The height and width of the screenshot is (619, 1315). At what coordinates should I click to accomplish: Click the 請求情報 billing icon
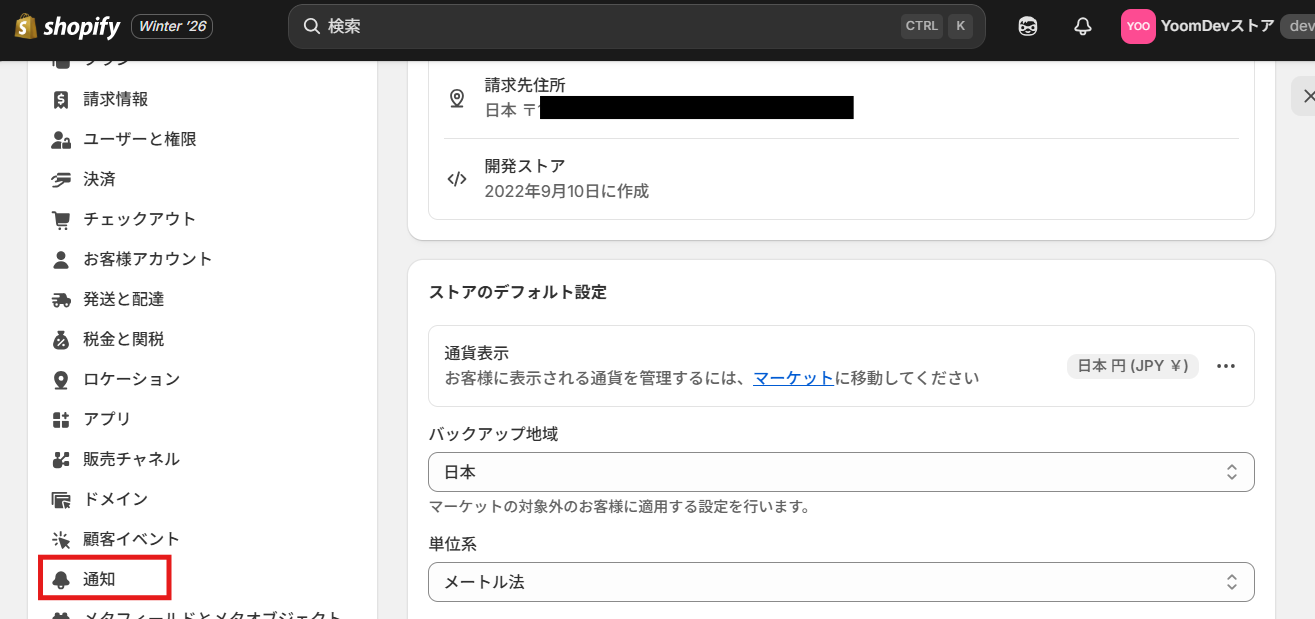tap(62, 99)
